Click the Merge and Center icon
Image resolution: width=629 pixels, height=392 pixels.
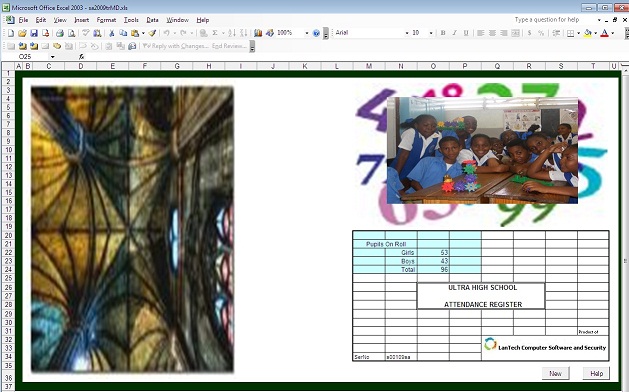pos(515,33)
